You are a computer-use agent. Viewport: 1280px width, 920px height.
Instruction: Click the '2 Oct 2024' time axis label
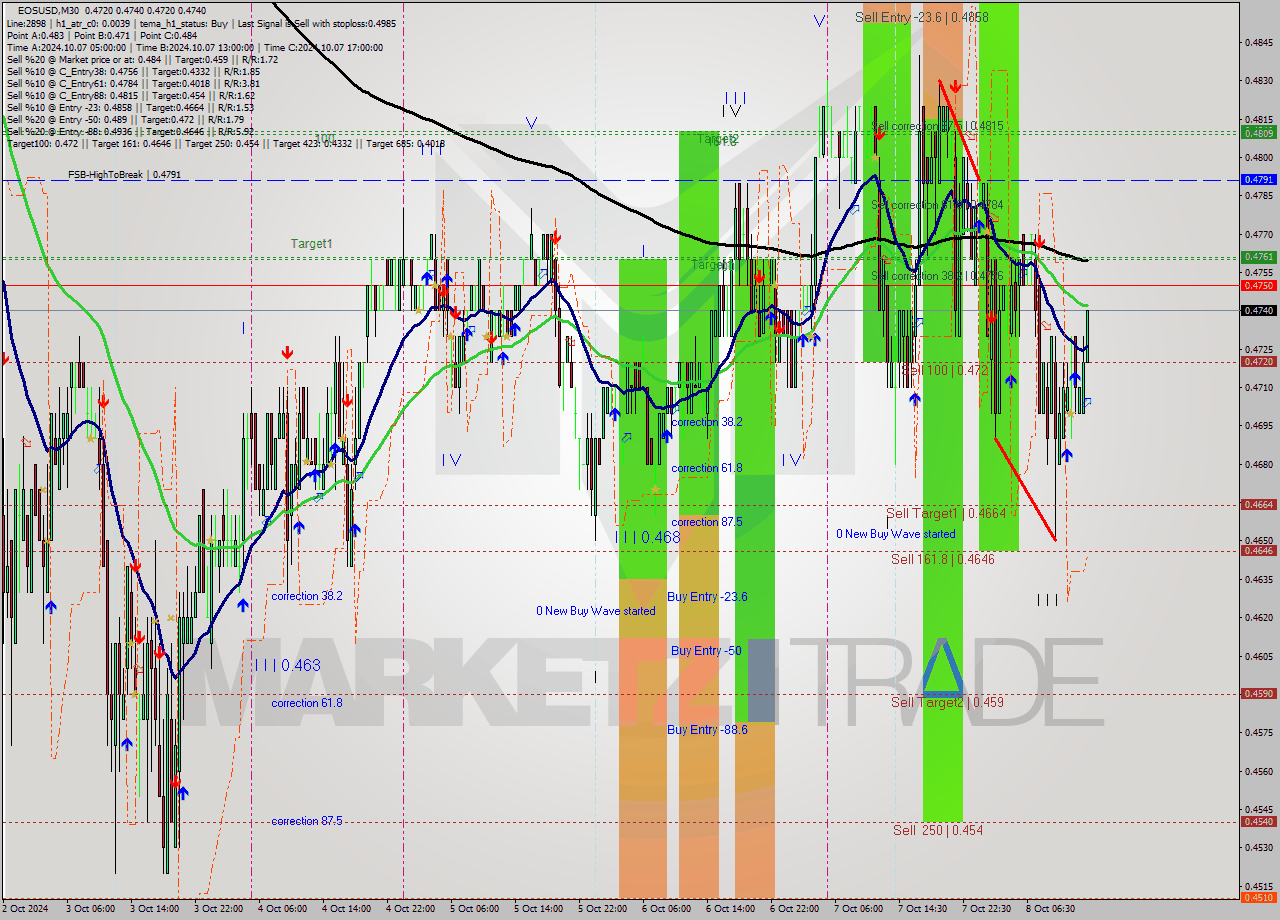pos(26,909)
